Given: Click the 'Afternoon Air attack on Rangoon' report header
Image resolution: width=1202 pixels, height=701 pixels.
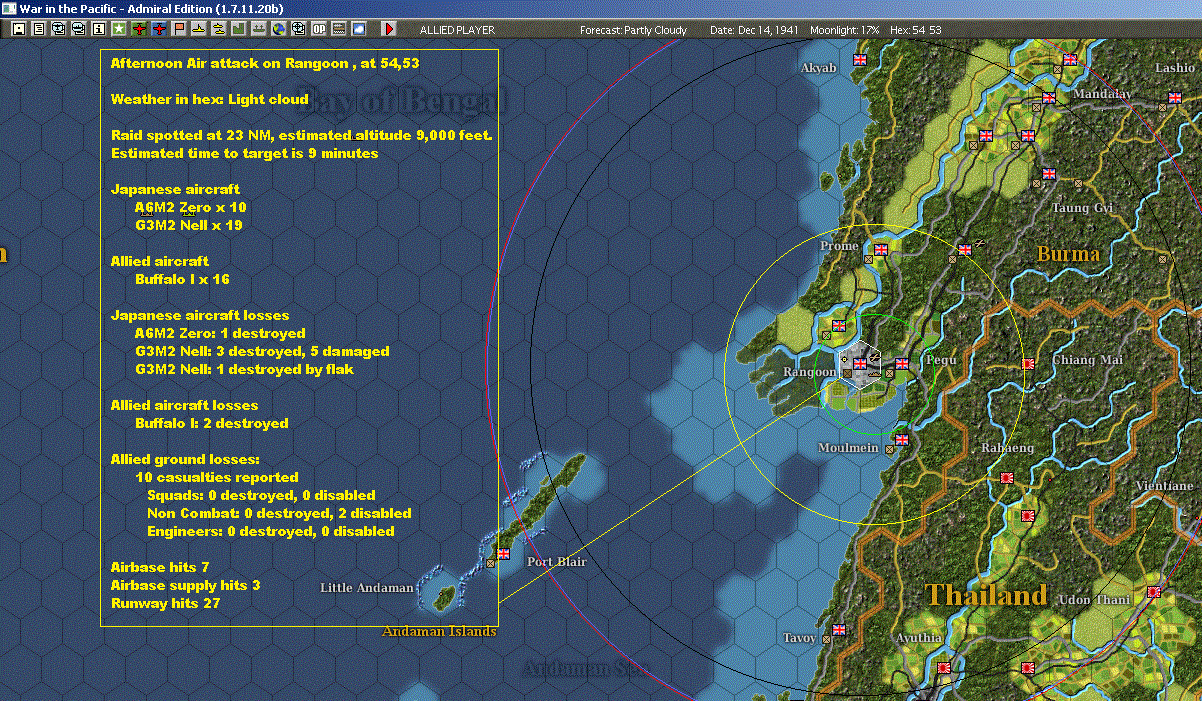Looking at the screenshot, I should (x=265, y=63).
